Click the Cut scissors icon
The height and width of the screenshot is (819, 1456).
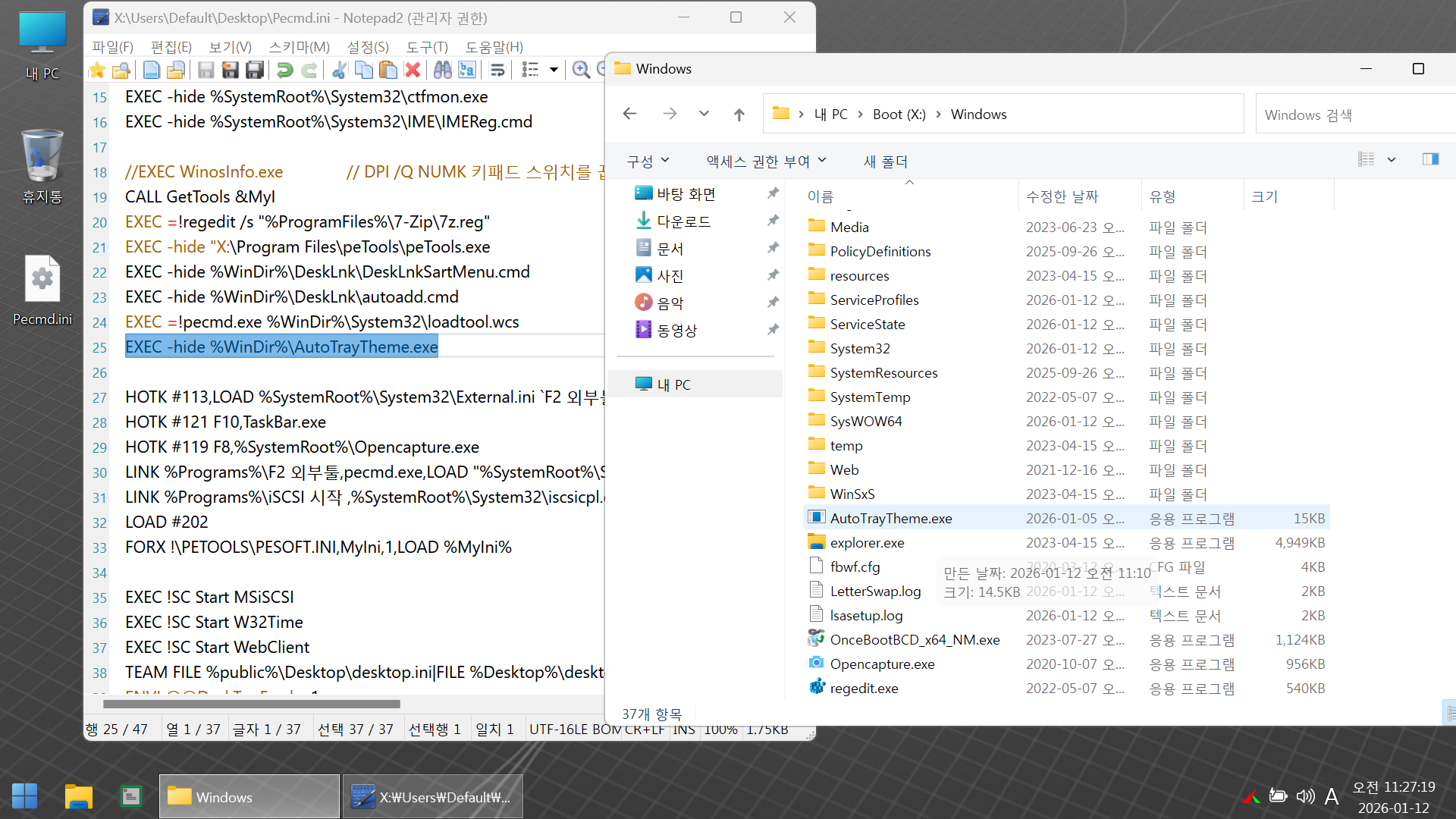click(x=339, y=71)
